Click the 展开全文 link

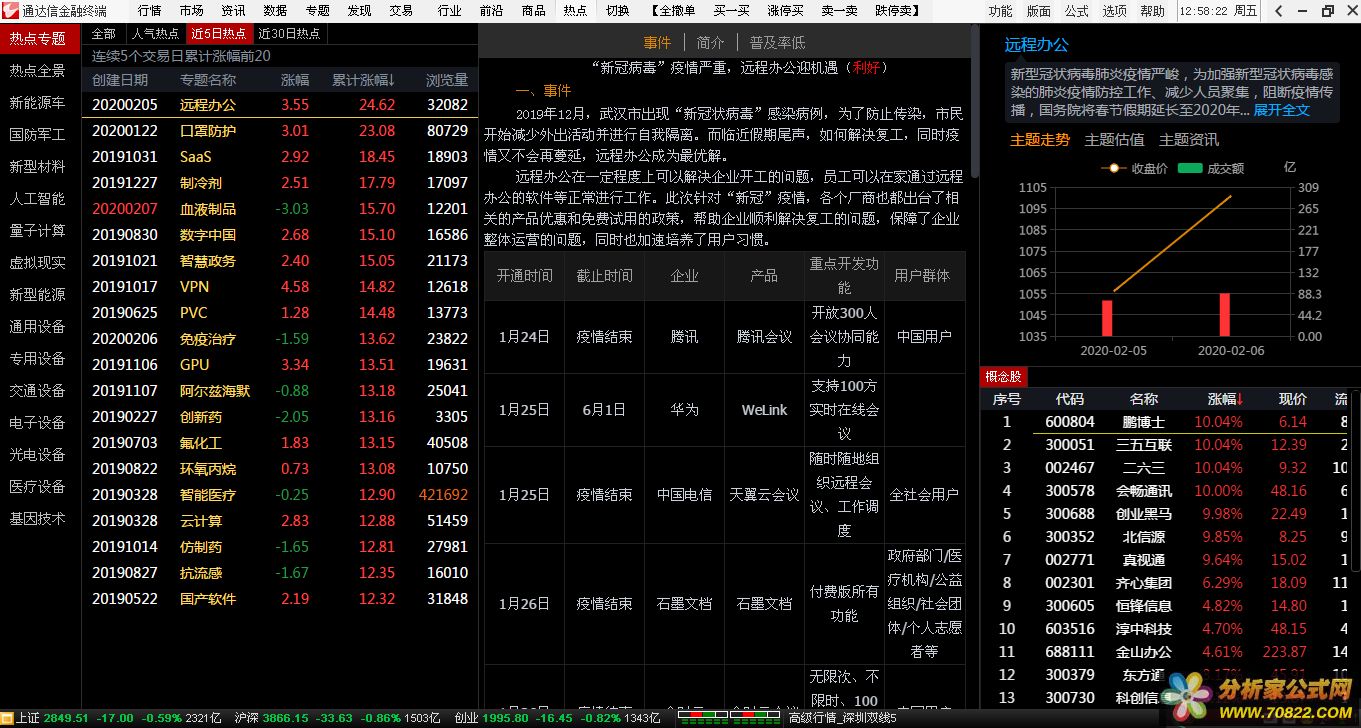pyautogui.click(x=1282, y=110)
